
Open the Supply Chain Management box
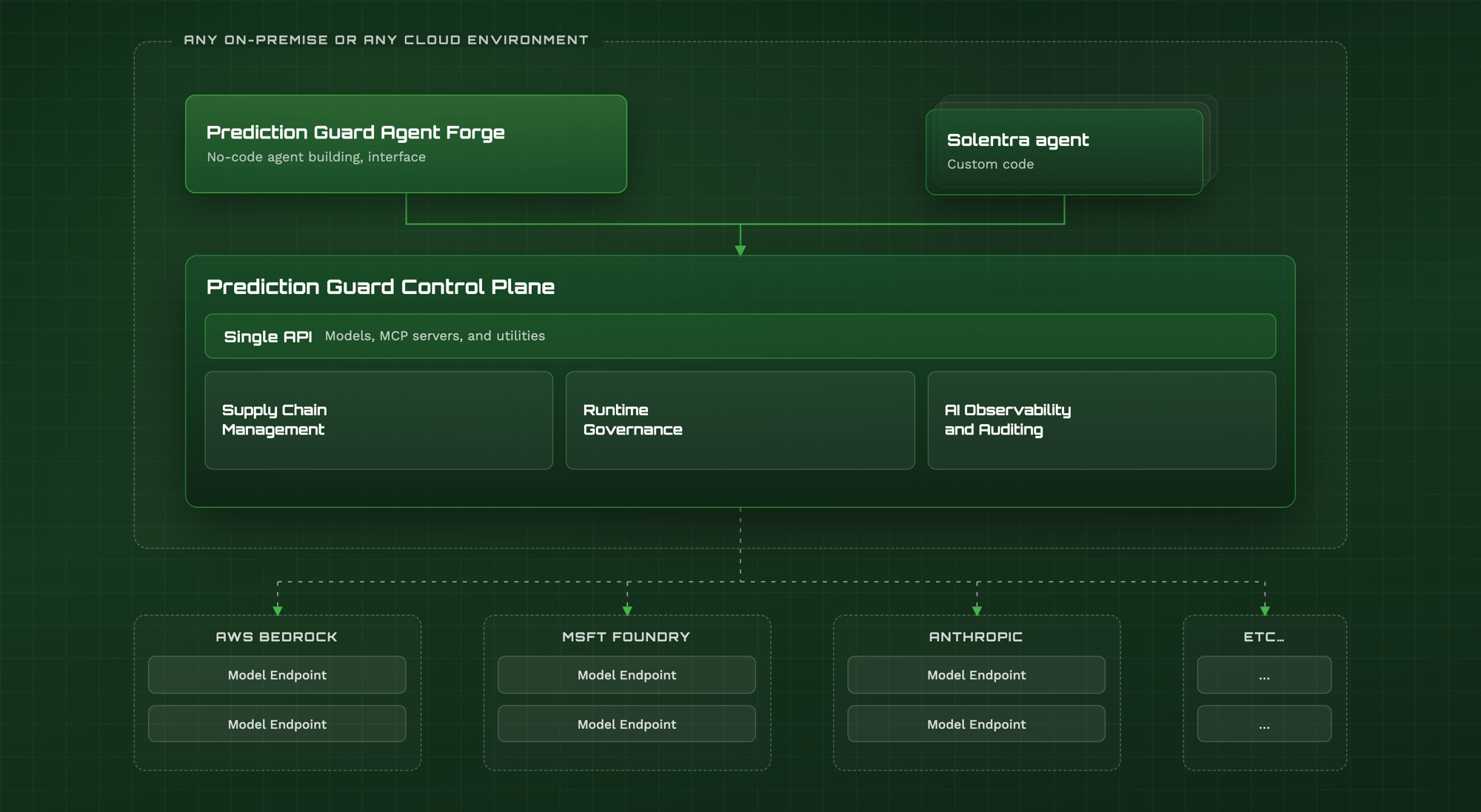[379, 420]
